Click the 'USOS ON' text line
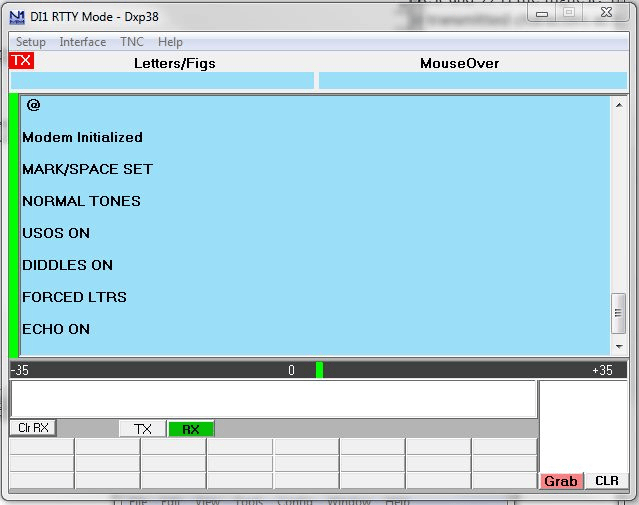639x505 pixels. (56, 233)
